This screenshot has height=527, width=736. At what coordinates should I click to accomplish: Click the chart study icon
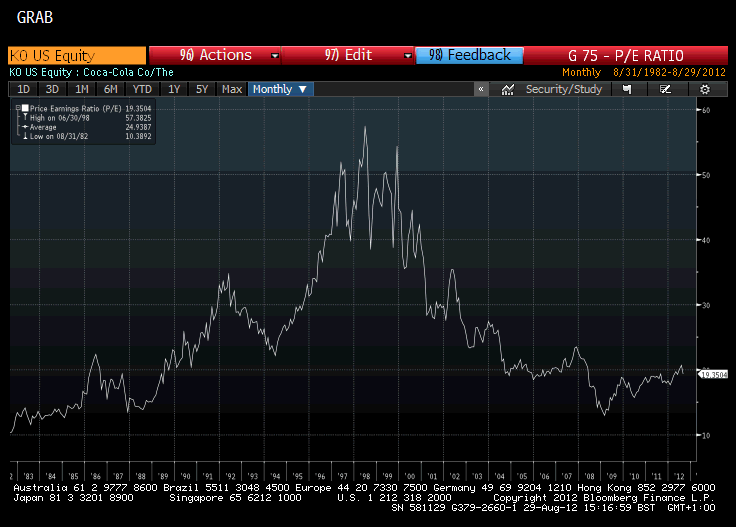507,89
